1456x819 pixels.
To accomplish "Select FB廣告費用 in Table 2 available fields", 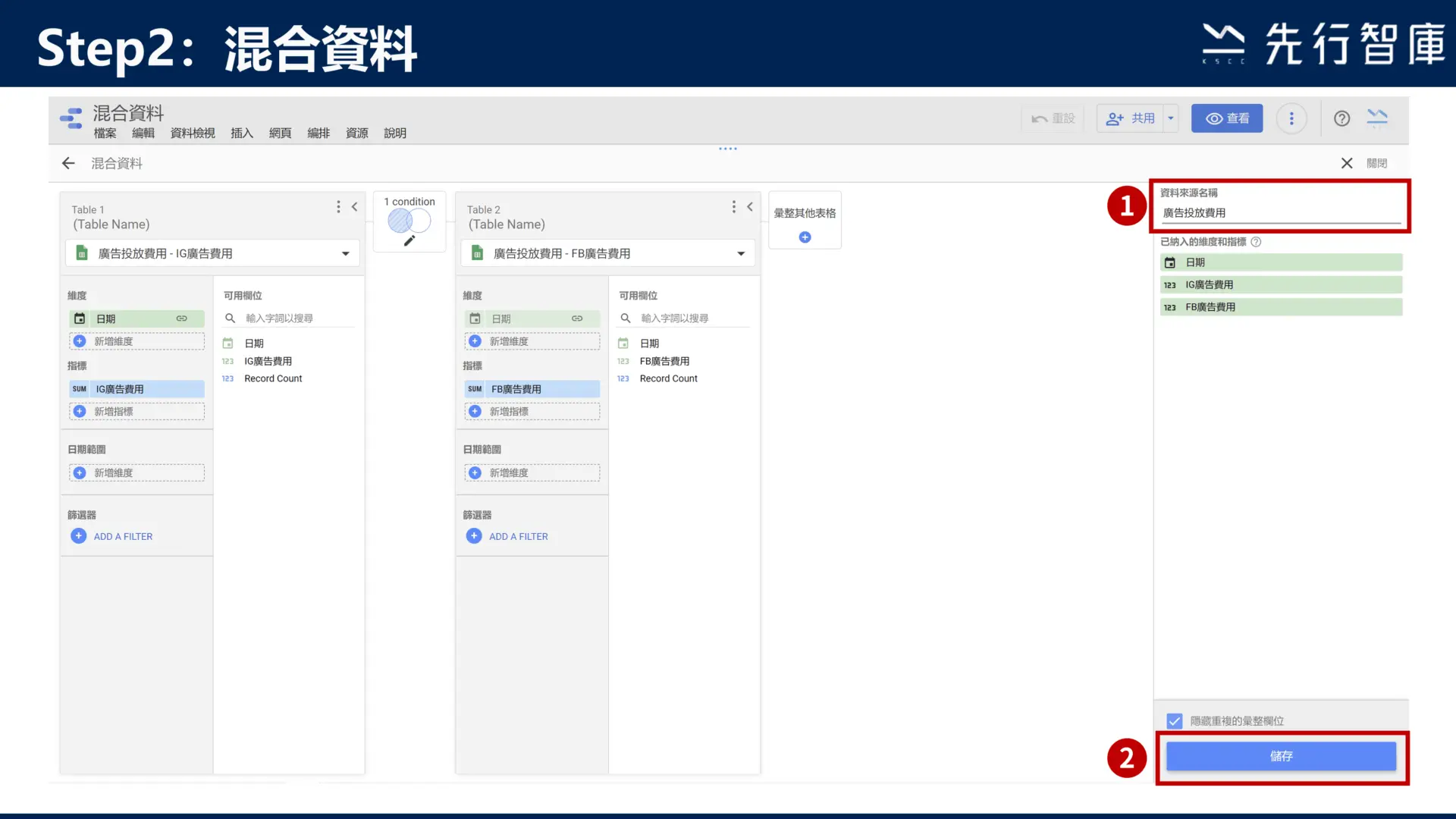I will pos(664,361).
